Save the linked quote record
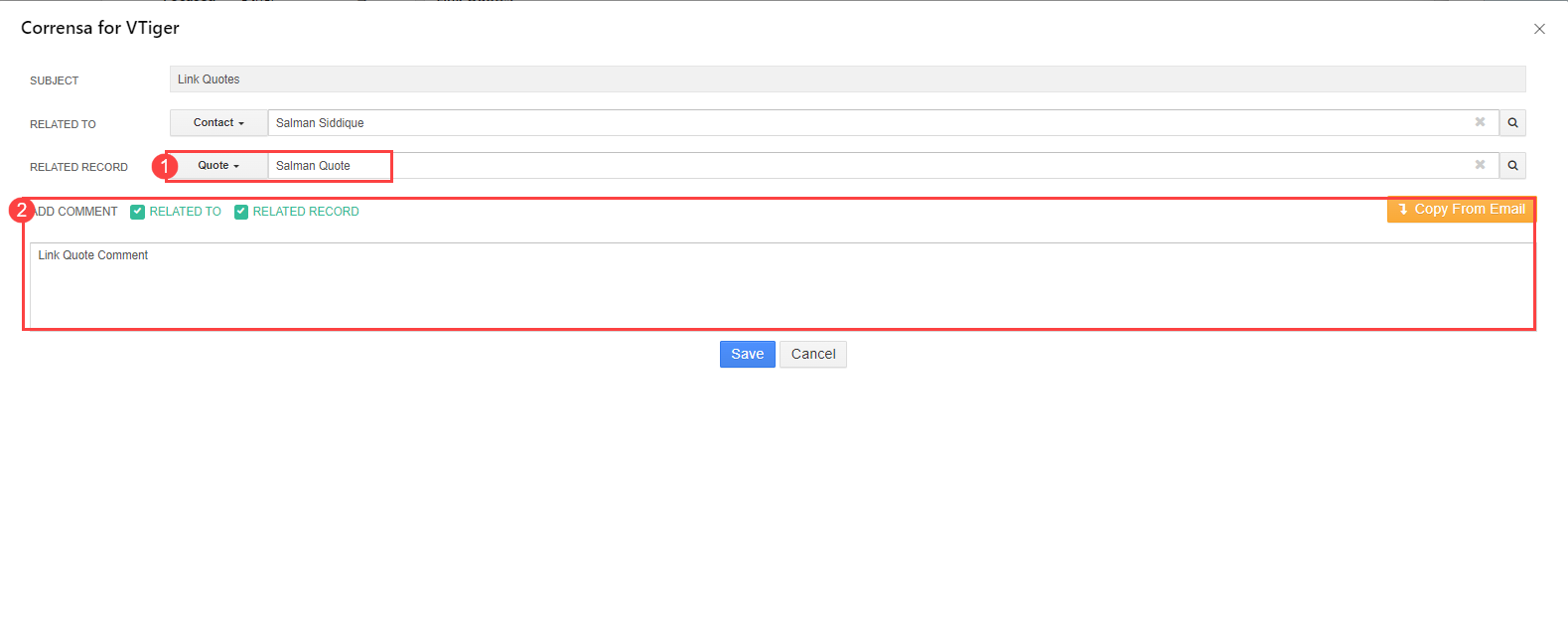1568x624 pixels. point(747,354)
